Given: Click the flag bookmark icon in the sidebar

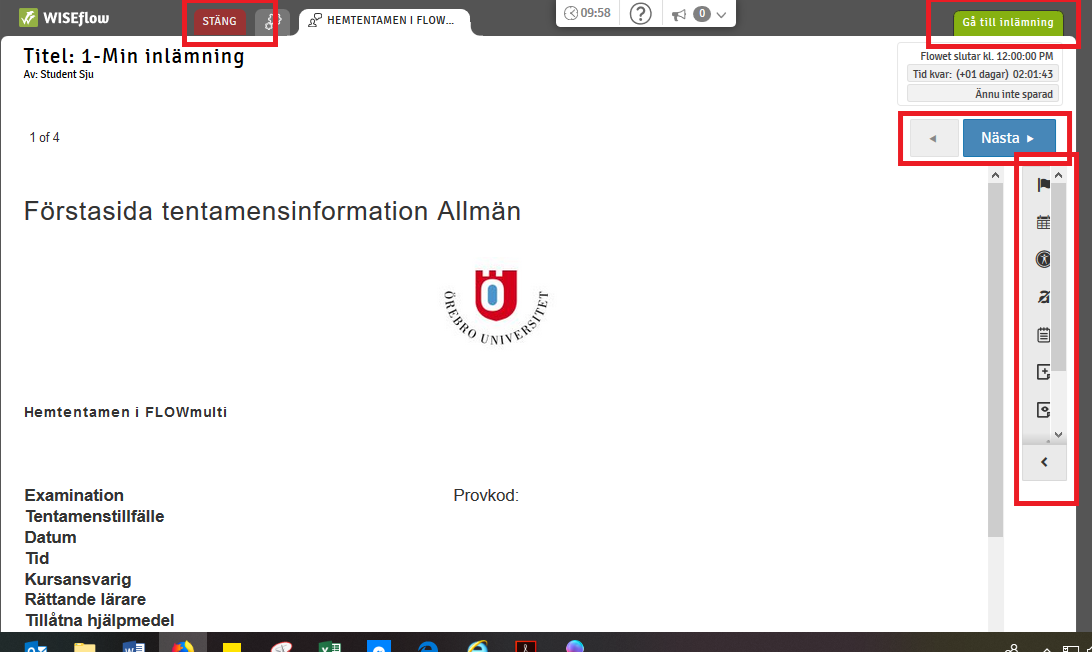Looking at the screenshot, I should click(x=1043, y=185).
